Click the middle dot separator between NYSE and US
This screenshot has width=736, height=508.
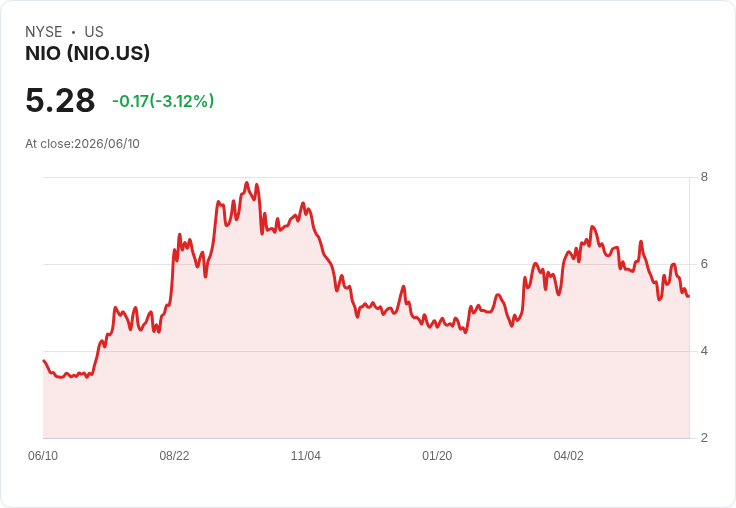pyautogui.click(x=73, y=32)
